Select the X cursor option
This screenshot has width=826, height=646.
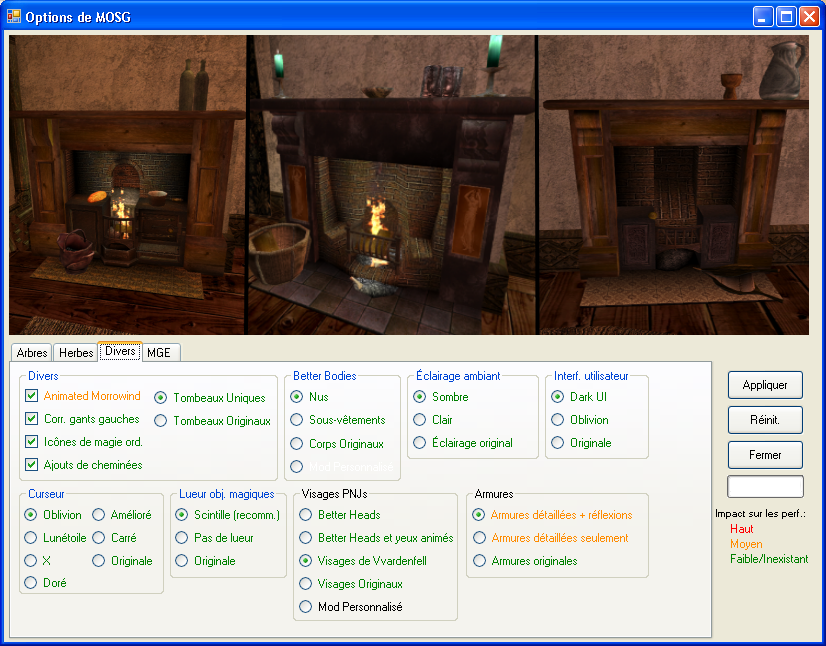coord(31,560)
